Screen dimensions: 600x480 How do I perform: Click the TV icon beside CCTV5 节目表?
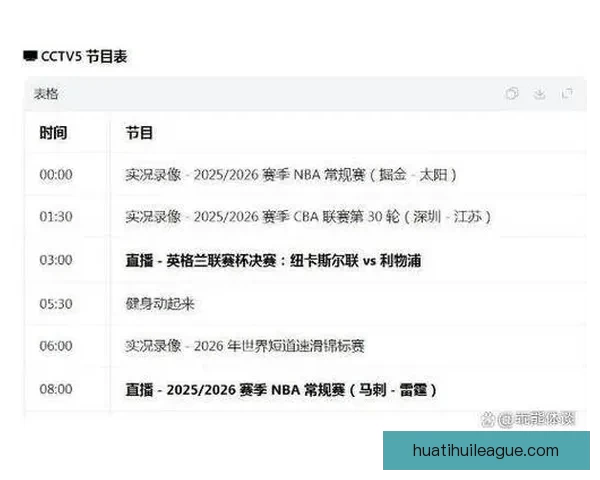coord(30,56)
